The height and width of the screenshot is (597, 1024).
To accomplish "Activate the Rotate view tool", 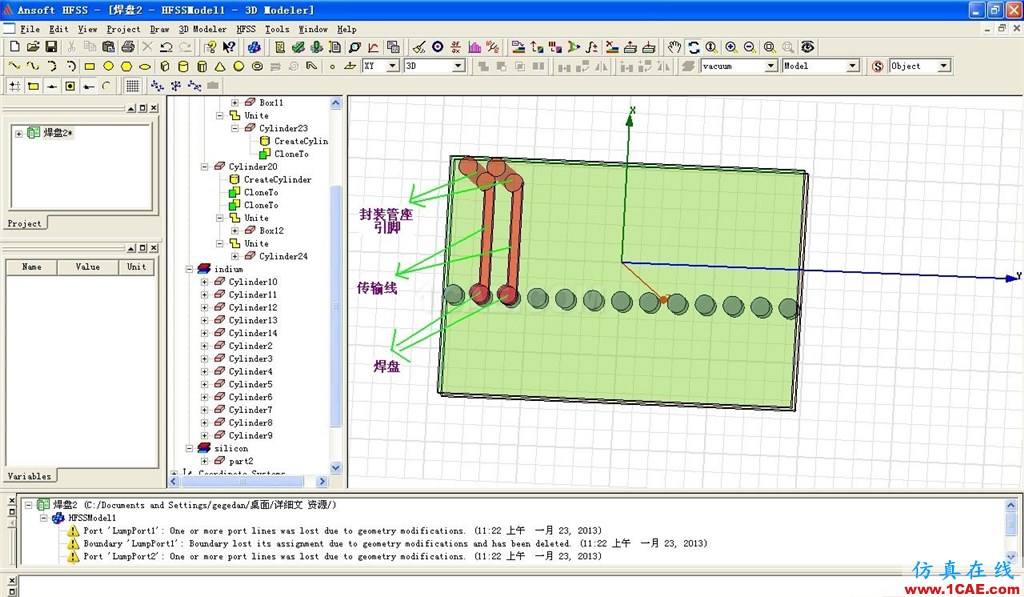I will coord(694,47).
